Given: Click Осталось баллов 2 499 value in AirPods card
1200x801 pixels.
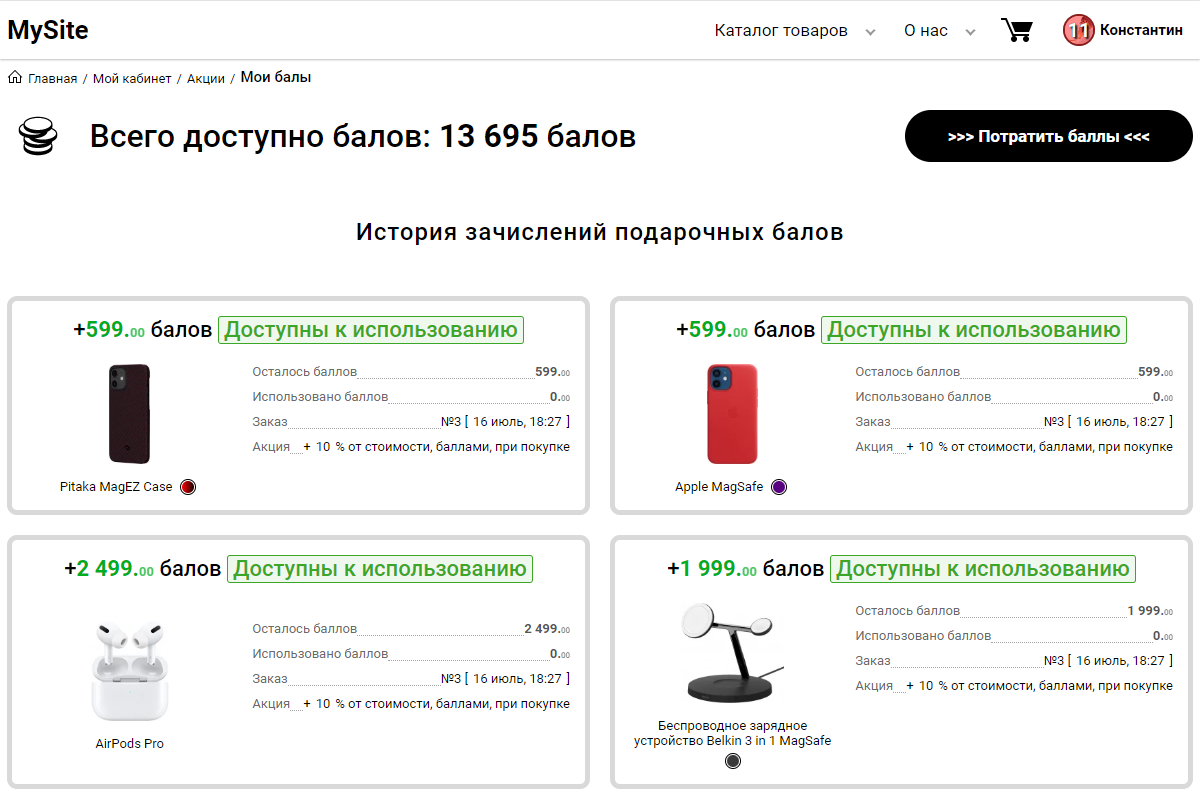Looking at the screenshot, I should 547,629.
